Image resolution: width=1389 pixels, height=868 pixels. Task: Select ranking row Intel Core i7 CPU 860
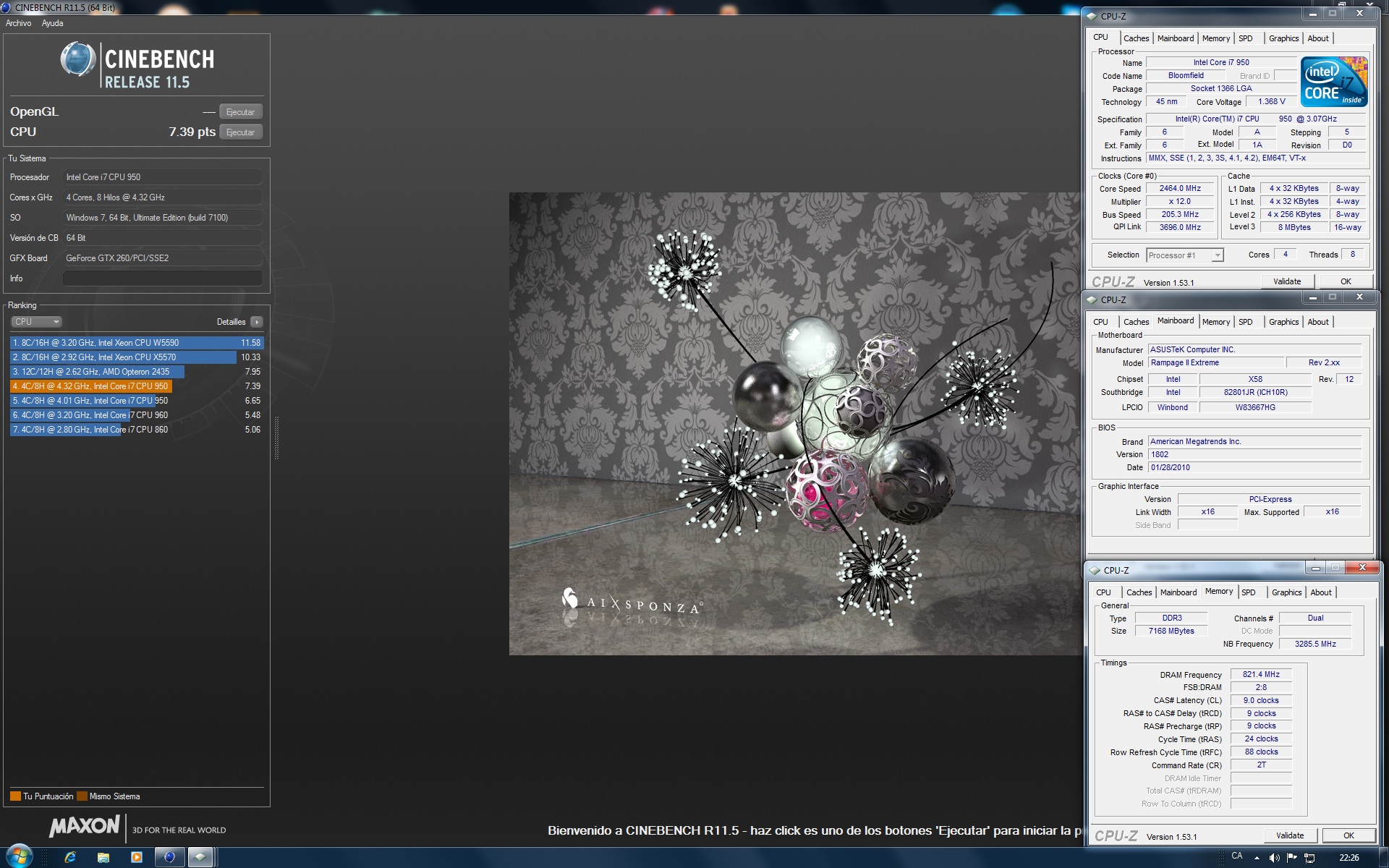coord(137,430)
